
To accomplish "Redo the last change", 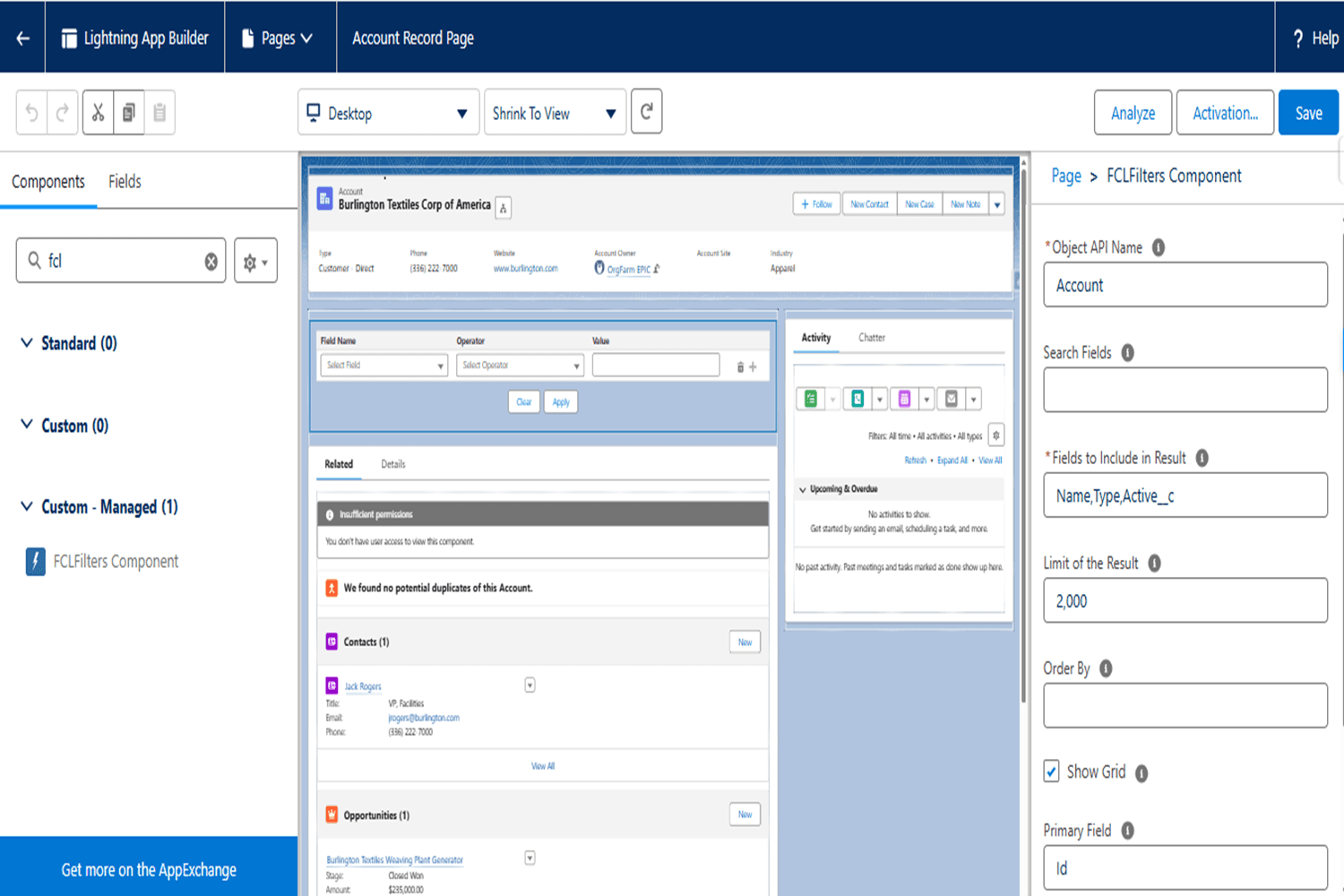I will click(x=63, y=113).
